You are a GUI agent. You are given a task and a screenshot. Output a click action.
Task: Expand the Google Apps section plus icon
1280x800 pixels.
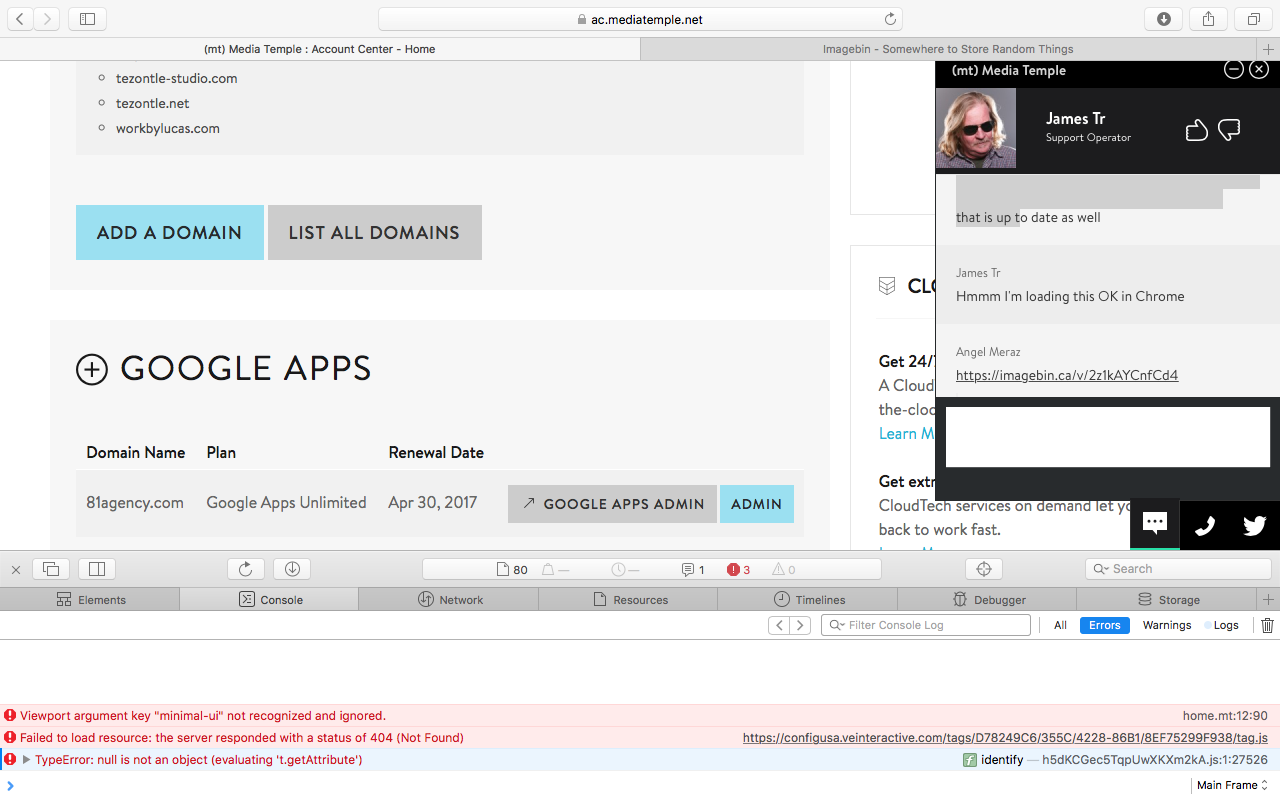pos(92,370)
